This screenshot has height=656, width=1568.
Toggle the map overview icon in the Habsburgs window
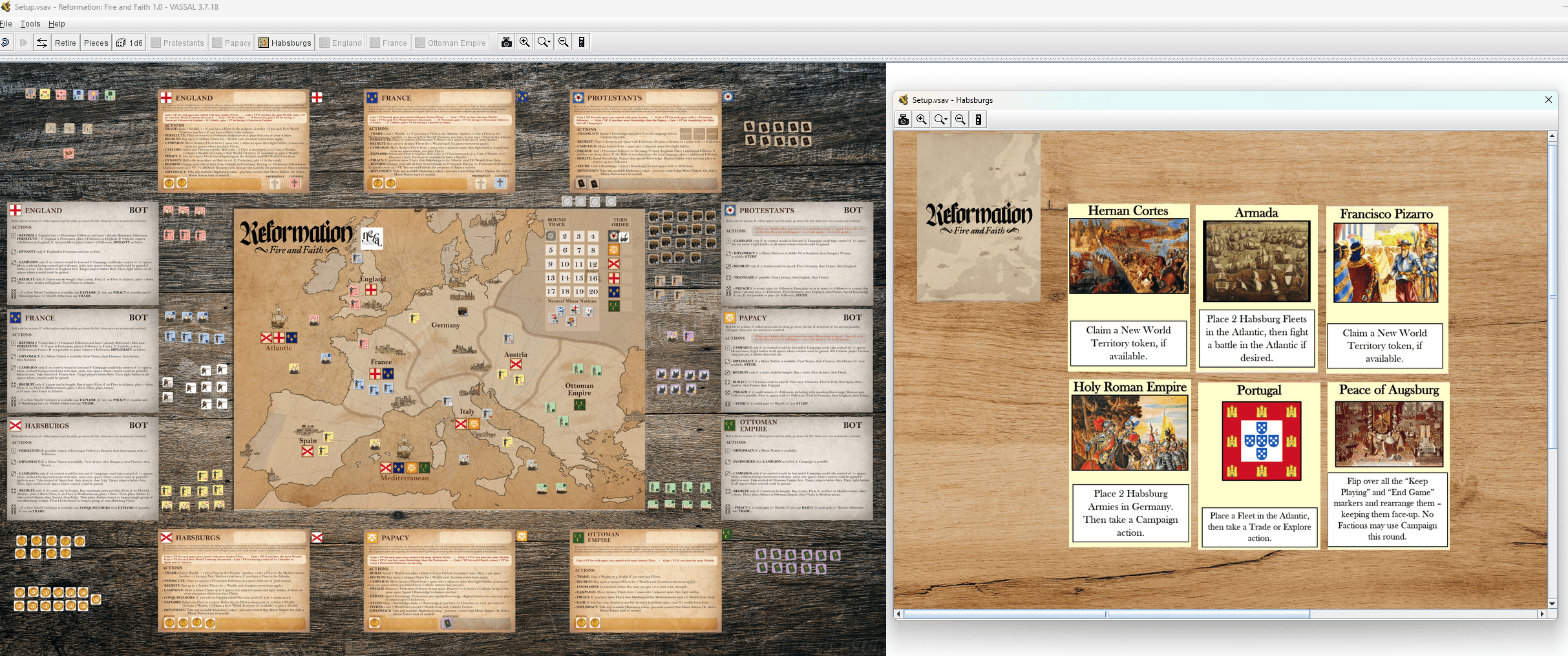click(x=978, y=119)
